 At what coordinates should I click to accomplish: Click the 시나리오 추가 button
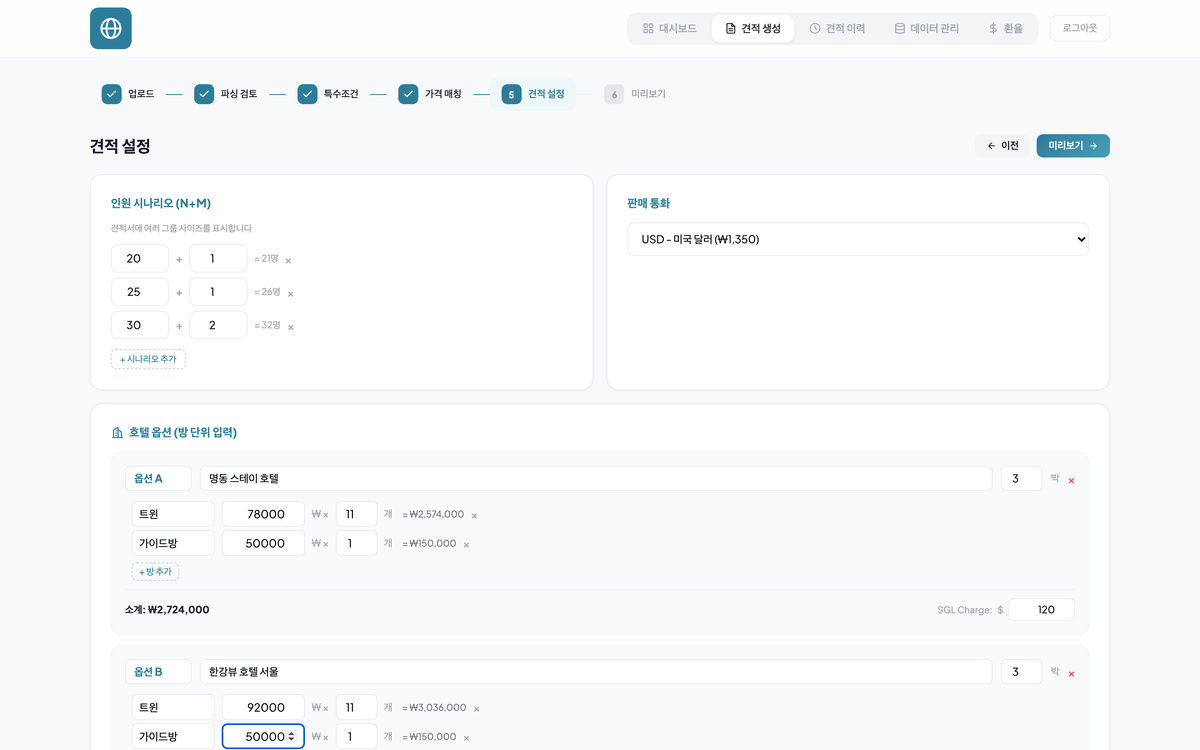pyautogui.click(x=148, y=359)
